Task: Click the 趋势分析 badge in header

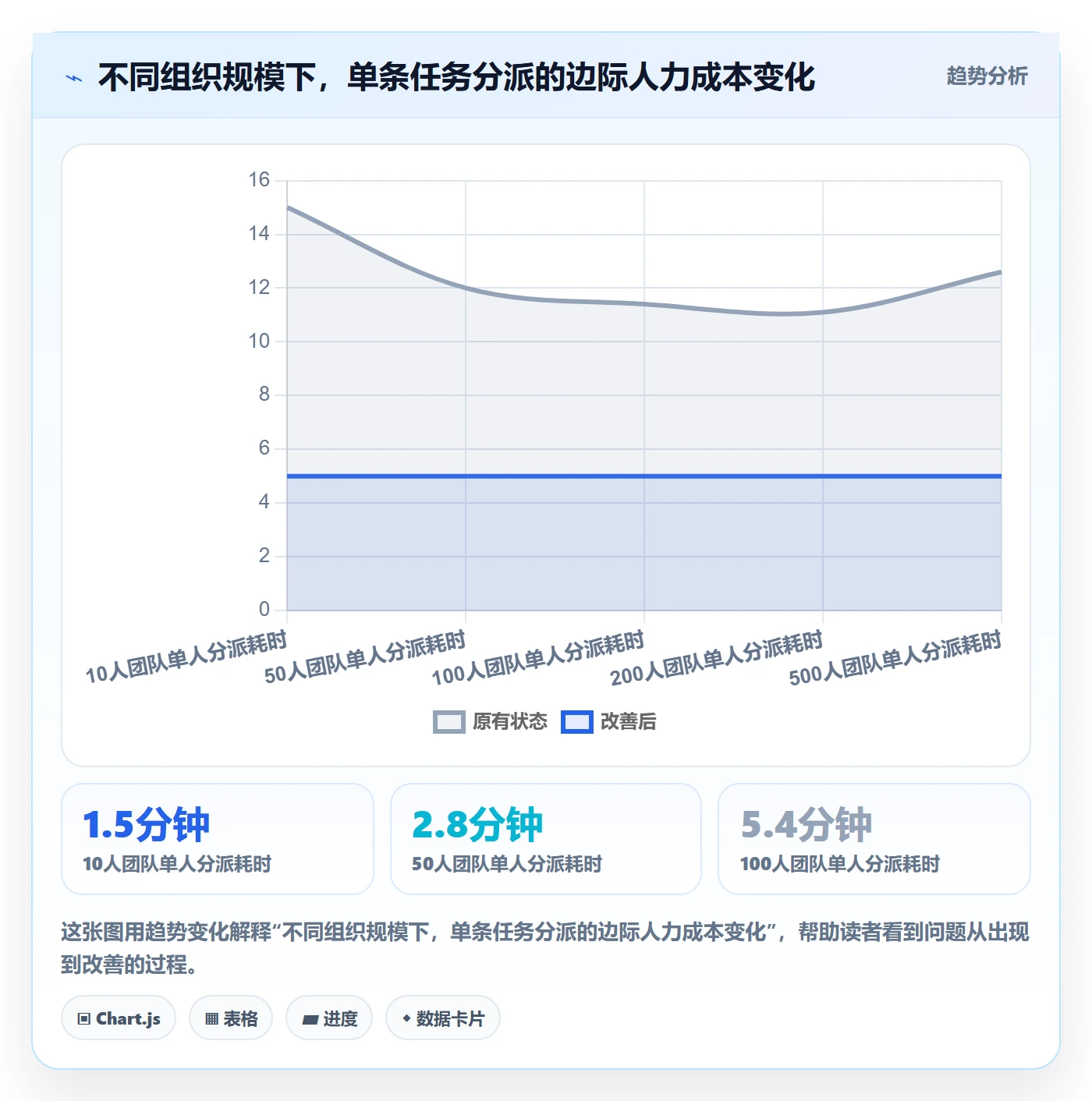Action: point(987,76)
